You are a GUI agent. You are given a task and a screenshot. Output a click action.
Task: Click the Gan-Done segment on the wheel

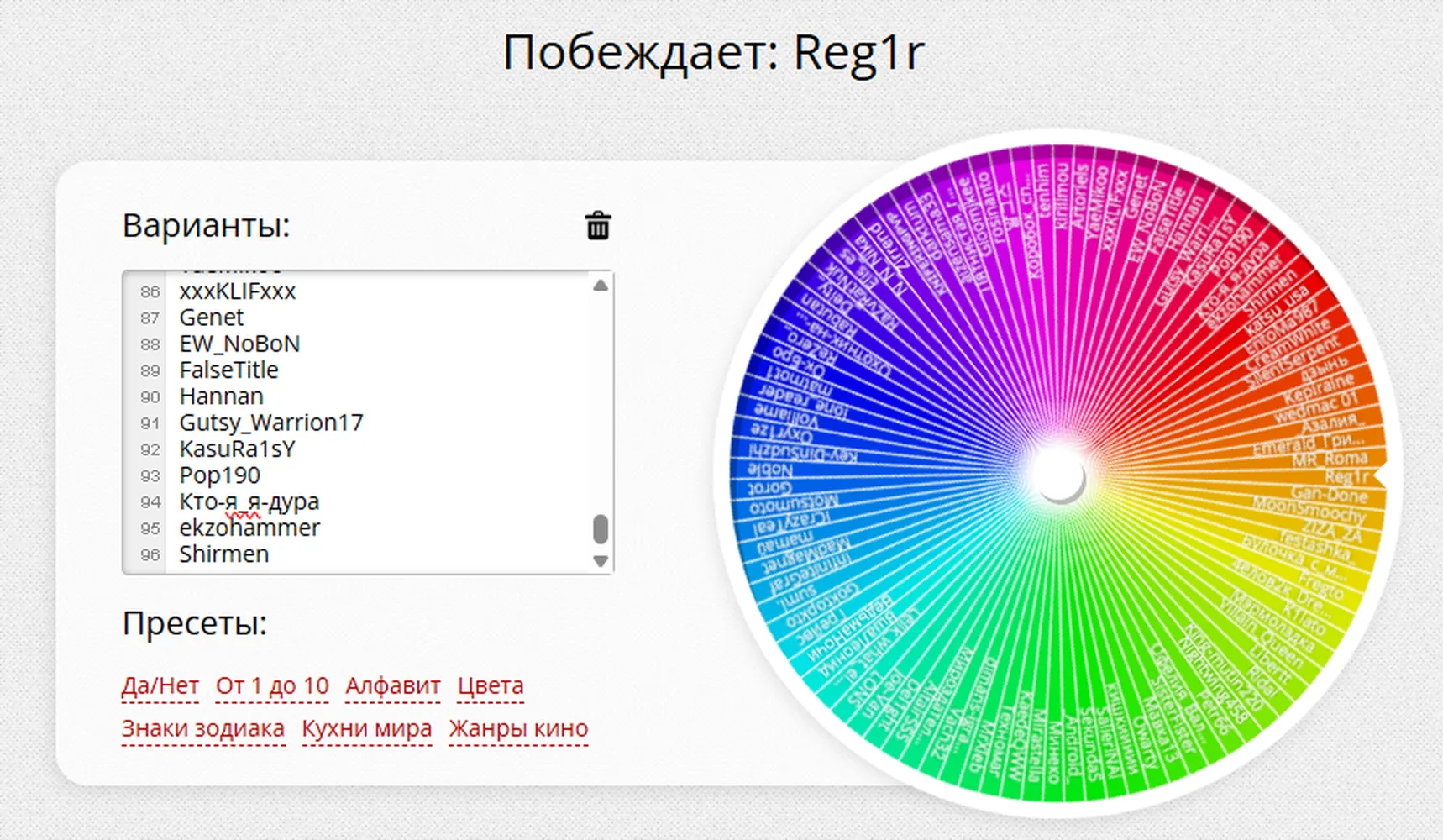coord(1329,494)
